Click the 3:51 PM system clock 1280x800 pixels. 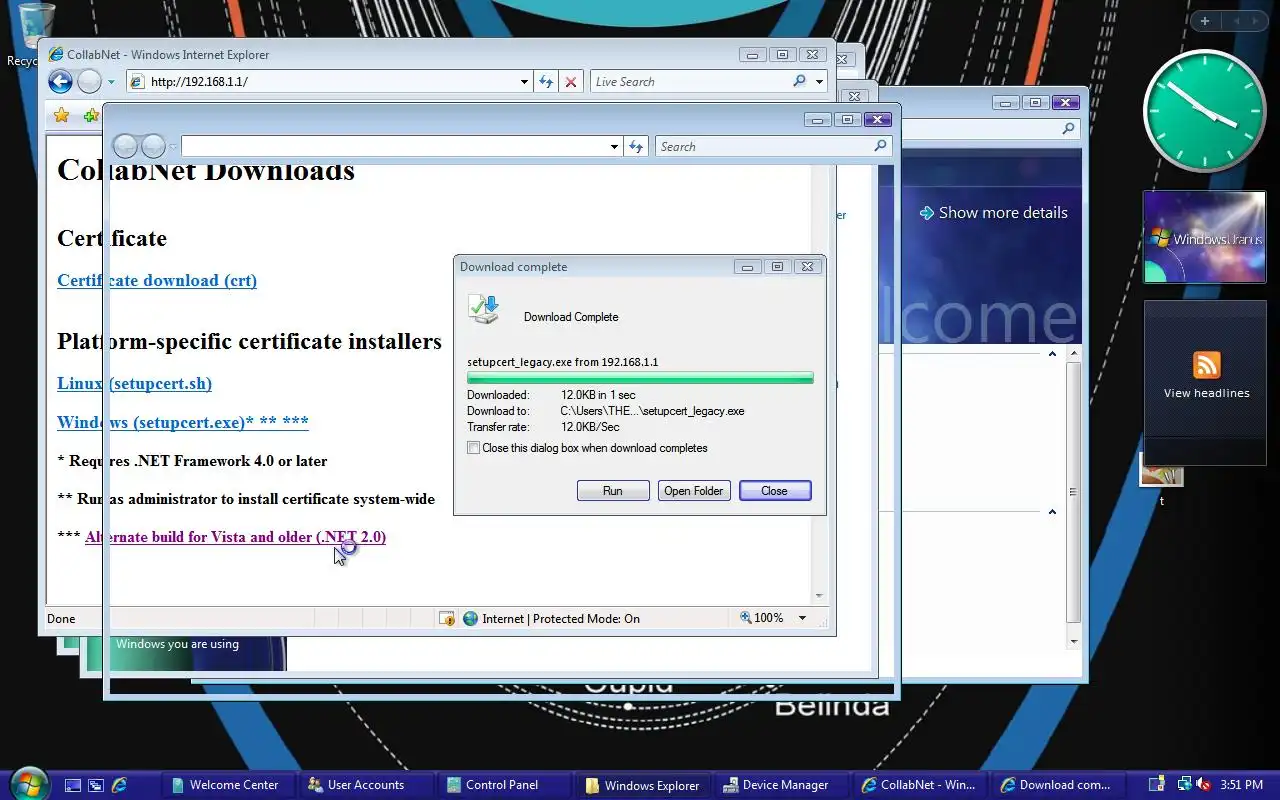coord(1242,785)
